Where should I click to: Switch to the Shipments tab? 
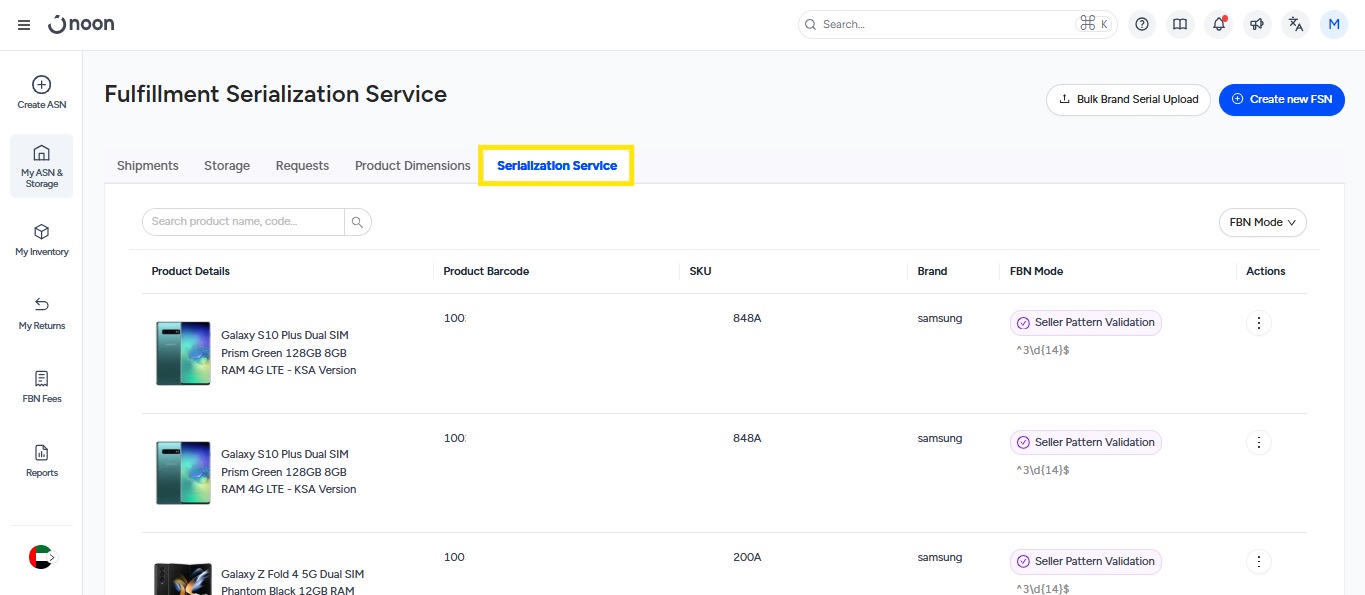coord(147,166)
